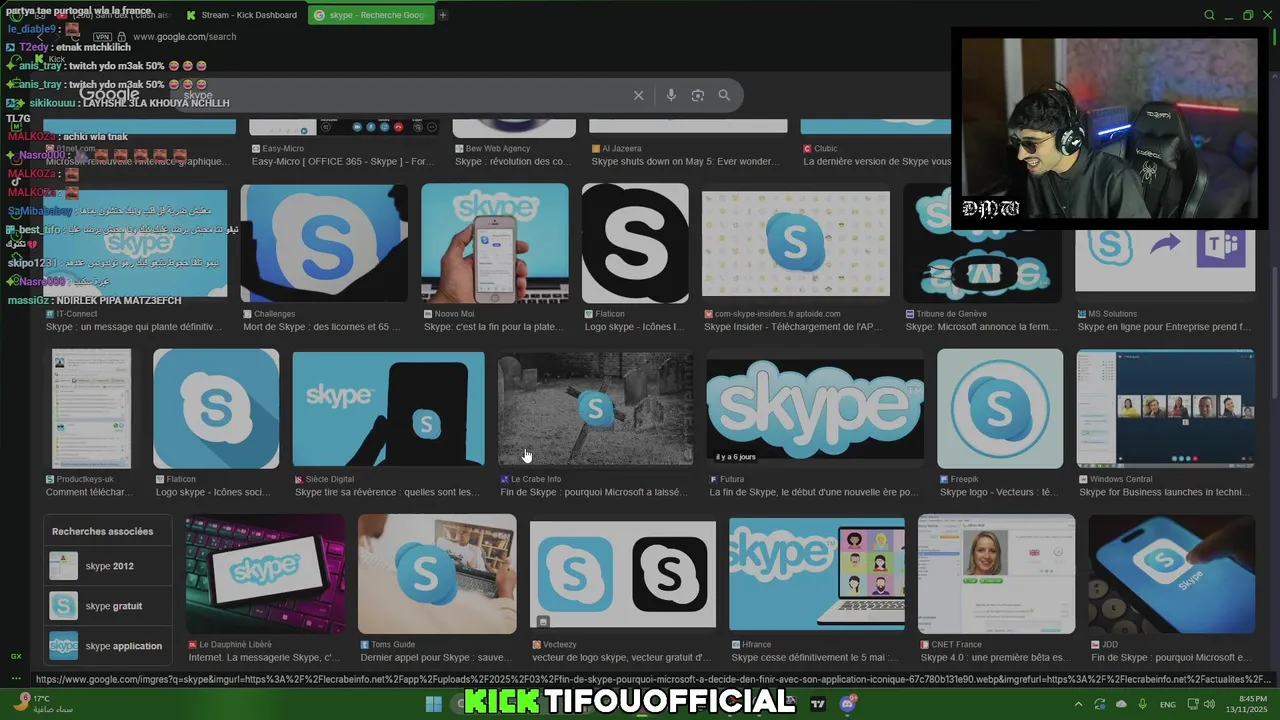This screenshot has height=720, width=1280.
Task: Open Productkeys-uk screenshot thumbnail
Action: click(91, 408)
